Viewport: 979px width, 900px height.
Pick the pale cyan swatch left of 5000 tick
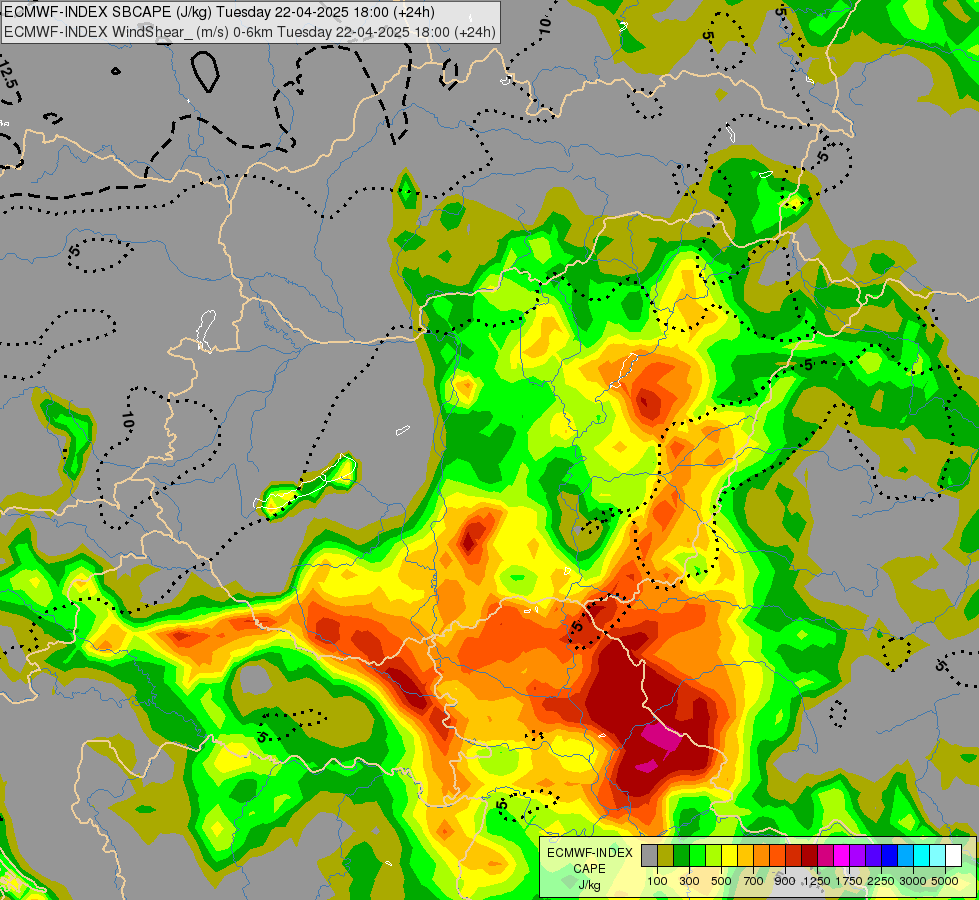[x=938, y=855]
